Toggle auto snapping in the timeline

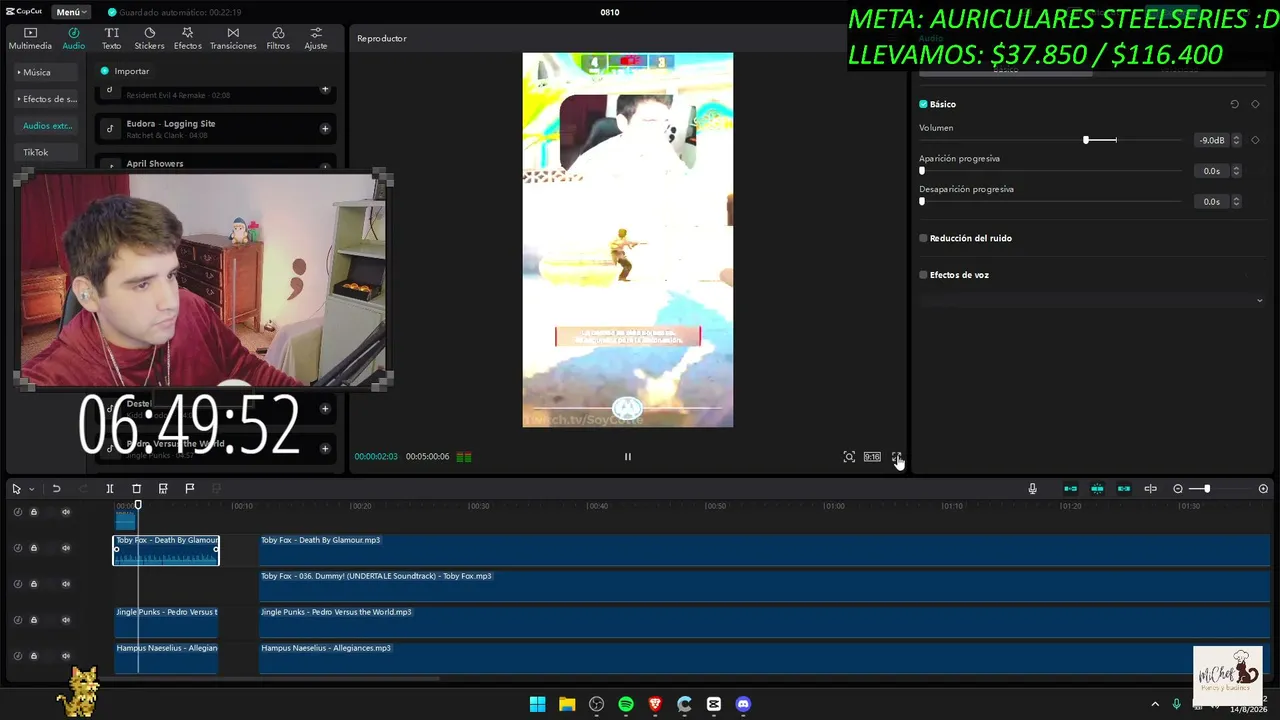click(x=1097, y=489)
